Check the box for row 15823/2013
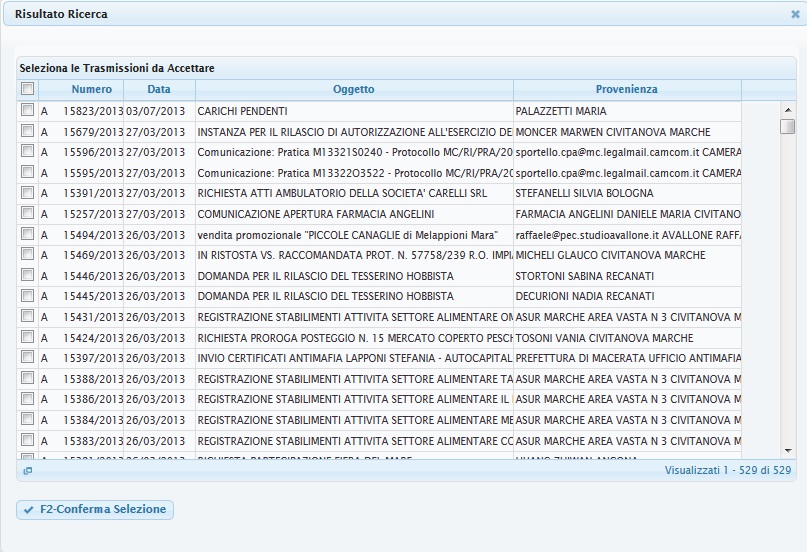This screenshot has width=807, height=552. (27, 110)
